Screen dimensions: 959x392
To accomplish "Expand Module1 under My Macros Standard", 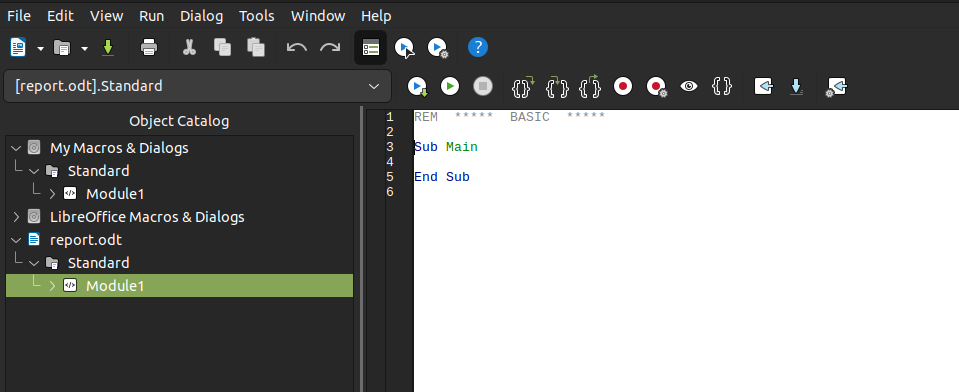I will (53, 194).
